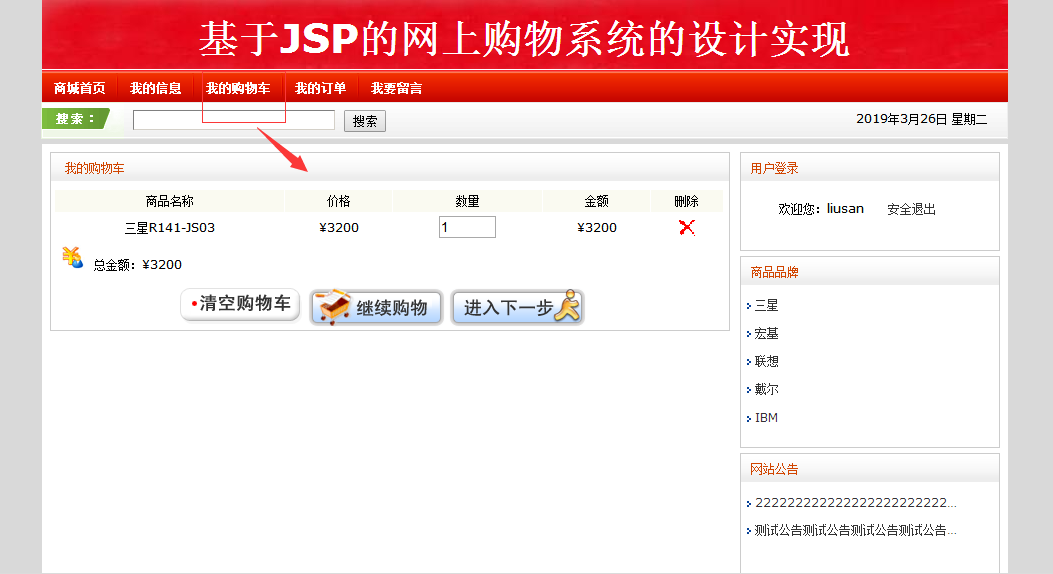Click the 价格 column header

(338, 201)
